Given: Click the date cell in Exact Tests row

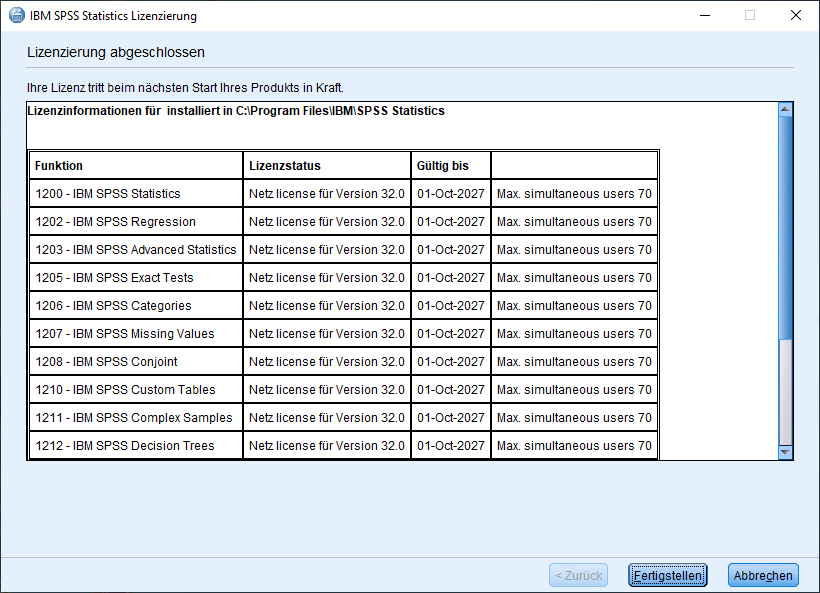Looking at the screenshot, I should click(451, 278).
